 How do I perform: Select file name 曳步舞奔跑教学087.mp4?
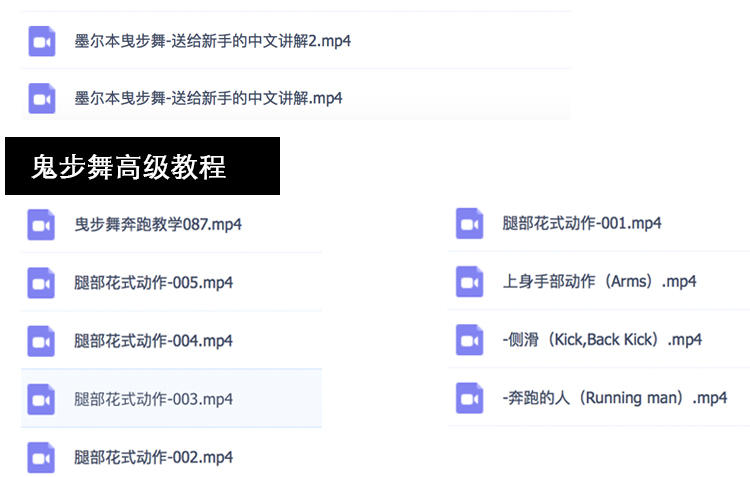tap(158, 224)
